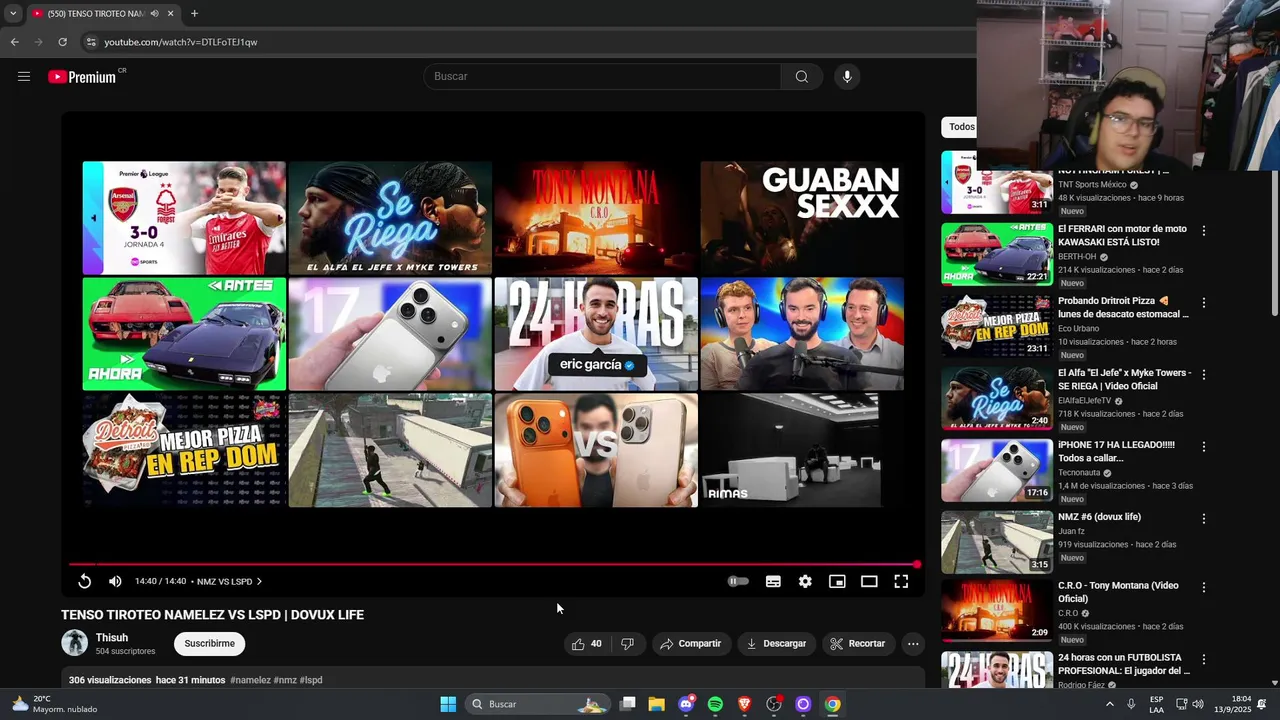Reload the YouTube page

(62, 42)
